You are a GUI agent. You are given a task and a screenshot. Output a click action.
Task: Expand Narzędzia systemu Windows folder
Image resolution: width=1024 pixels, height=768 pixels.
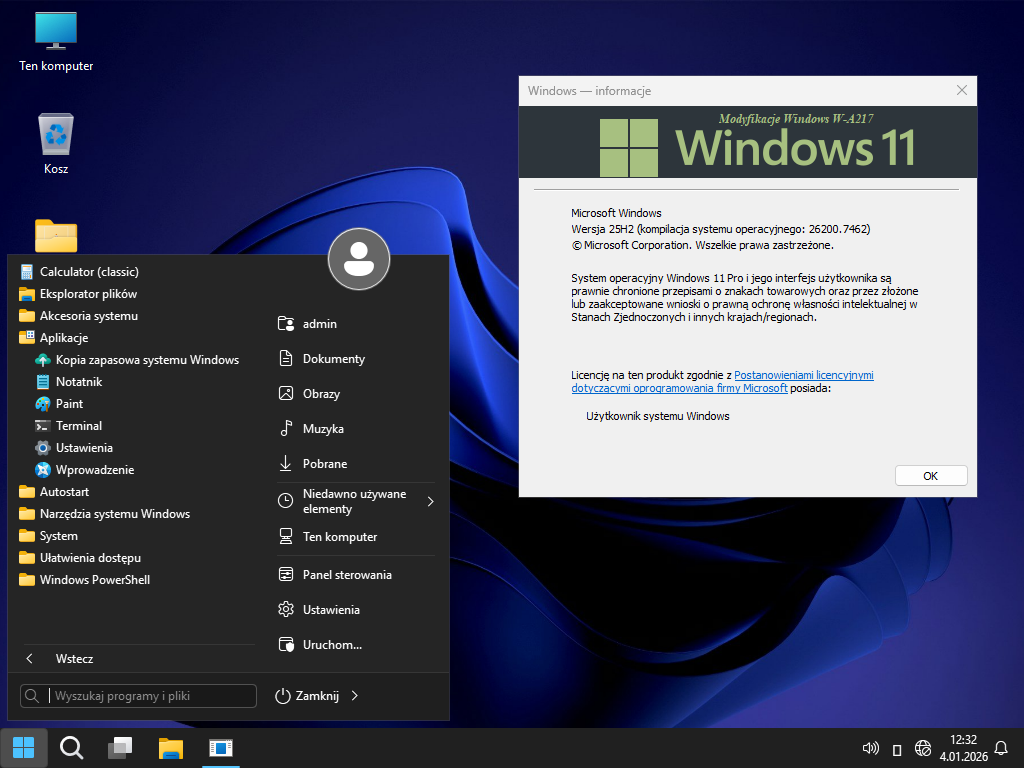114,514
